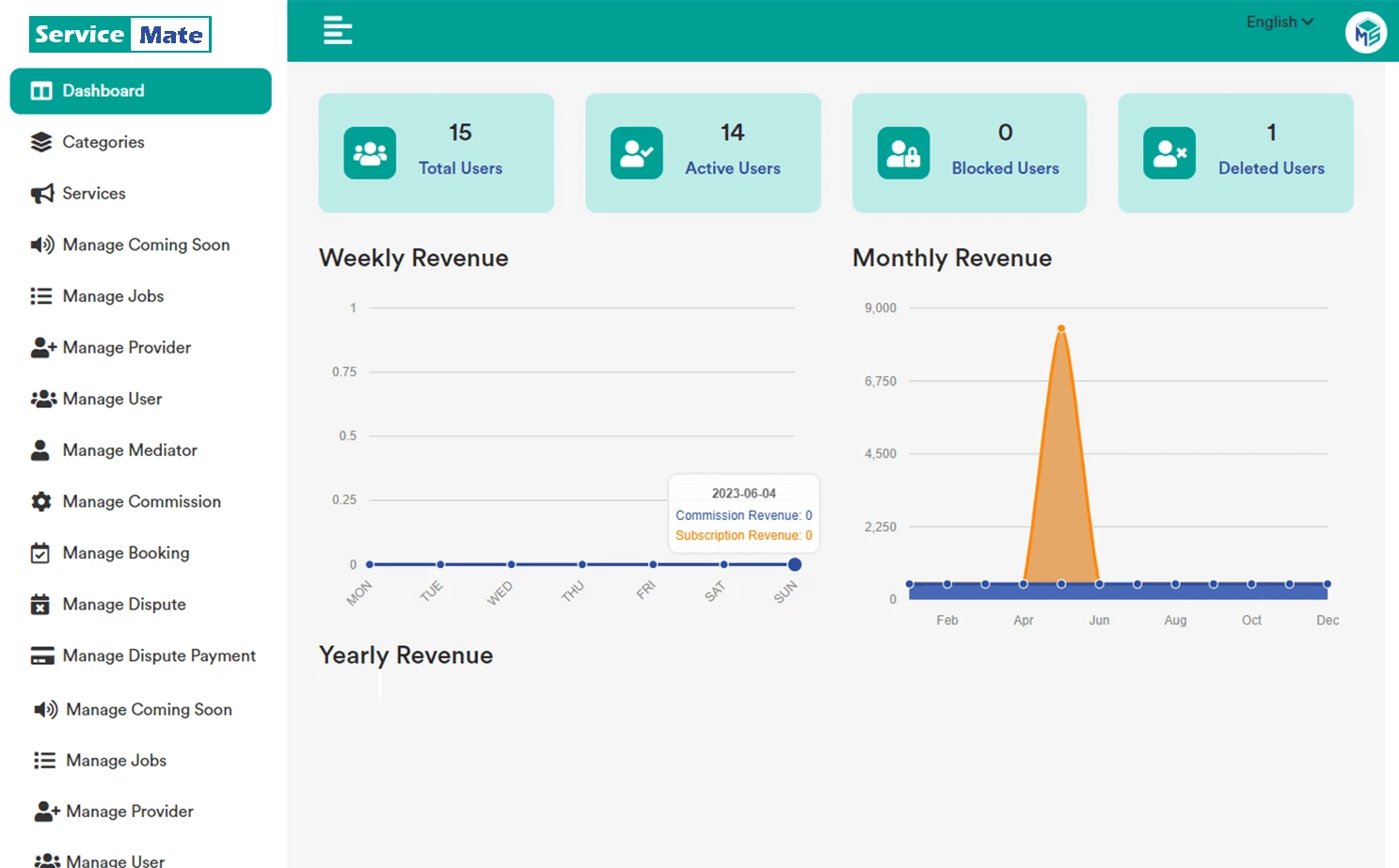
Task: Open the English language dropdown
Action: 1278,22
